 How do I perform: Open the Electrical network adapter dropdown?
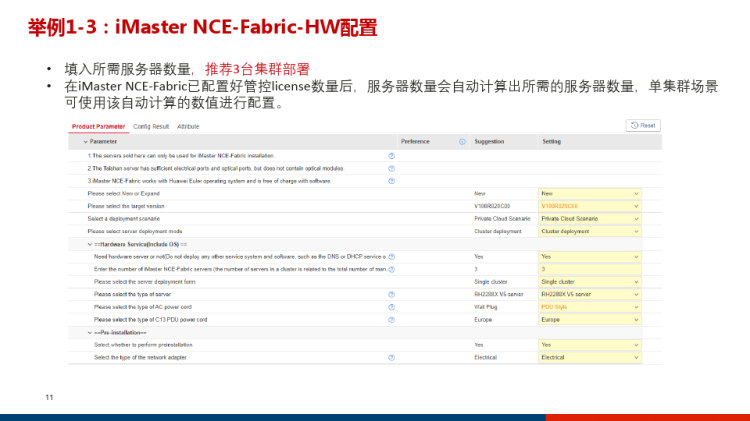(x=589, y=357)
